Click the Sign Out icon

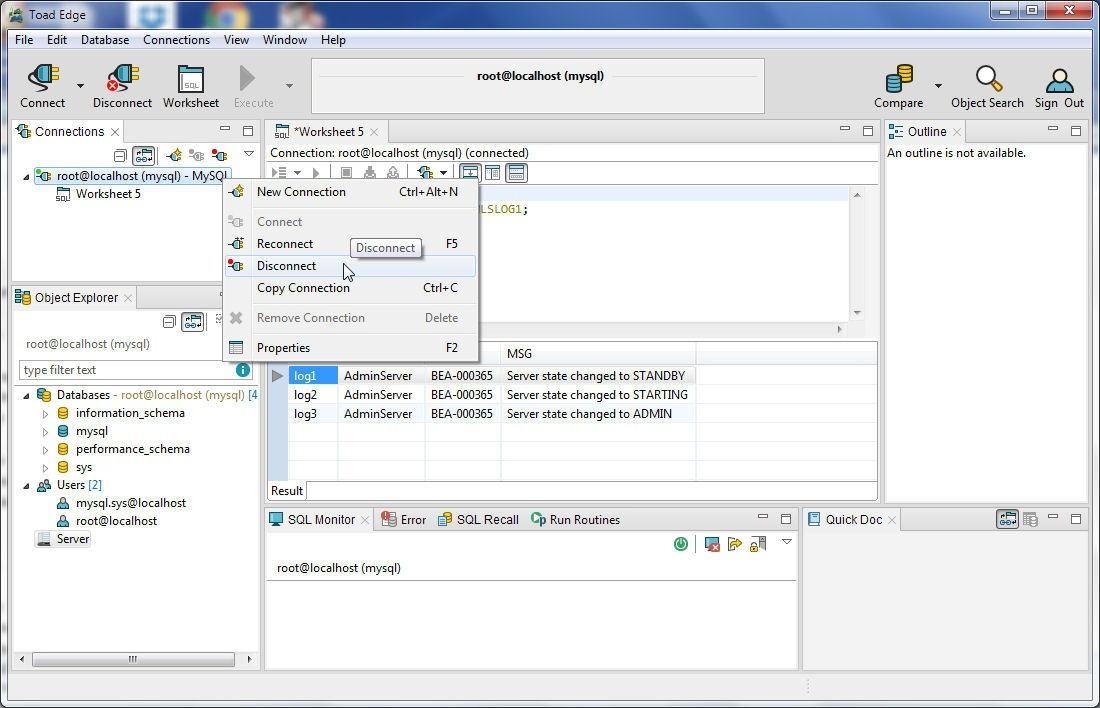click(x=1059, y=79)
